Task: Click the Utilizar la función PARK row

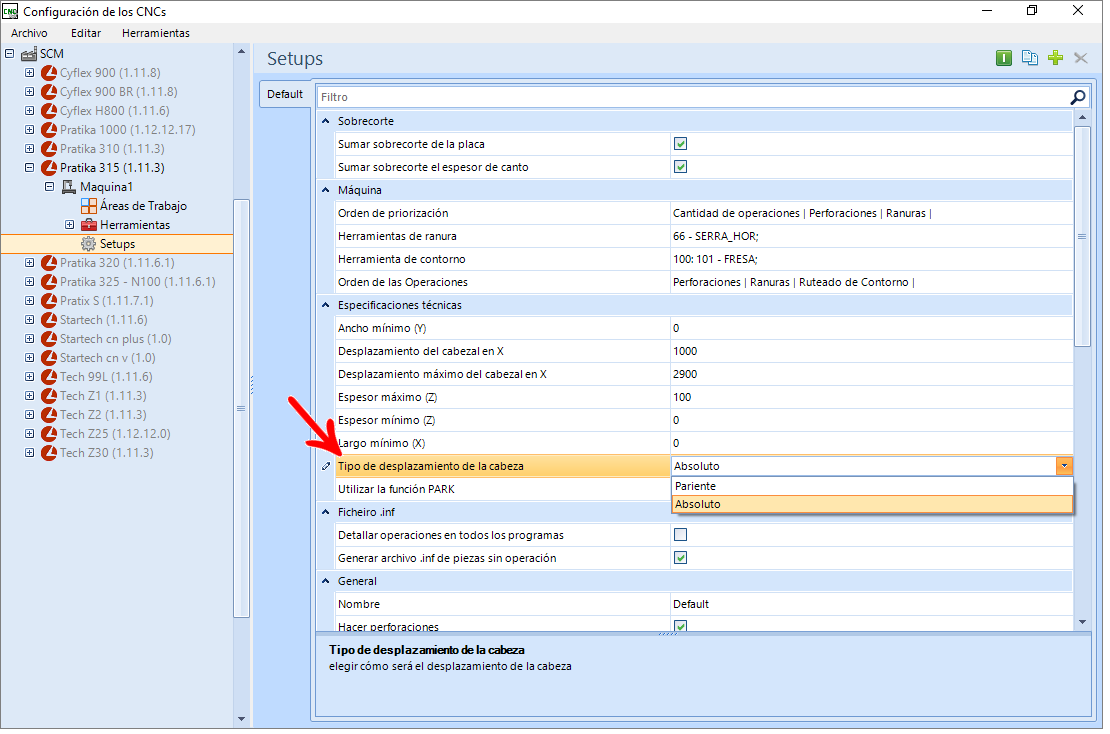Action: click(x=503, y=489)
